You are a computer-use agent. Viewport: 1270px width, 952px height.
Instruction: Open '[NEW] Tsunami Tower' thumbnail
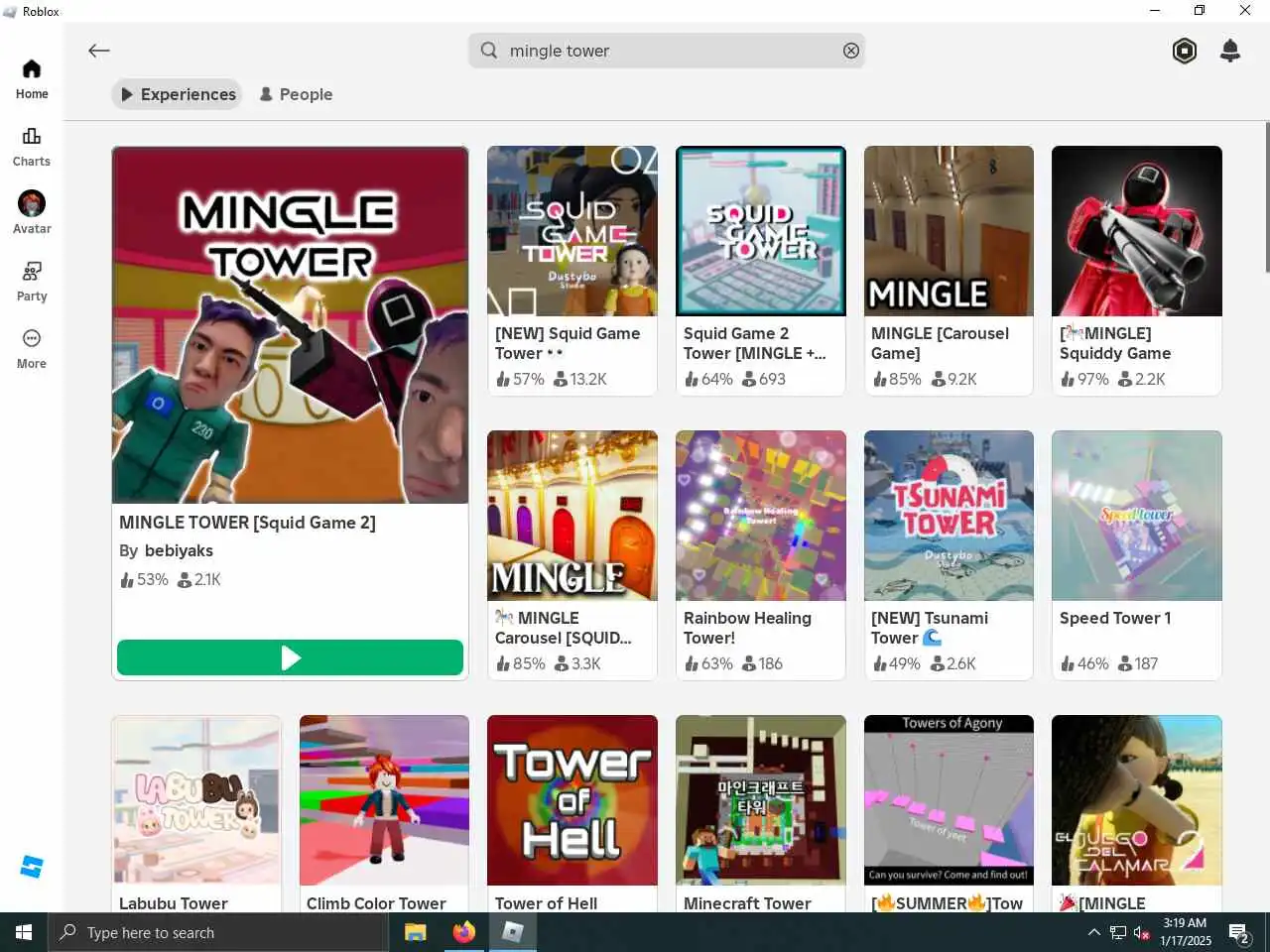tap(949, 516)
